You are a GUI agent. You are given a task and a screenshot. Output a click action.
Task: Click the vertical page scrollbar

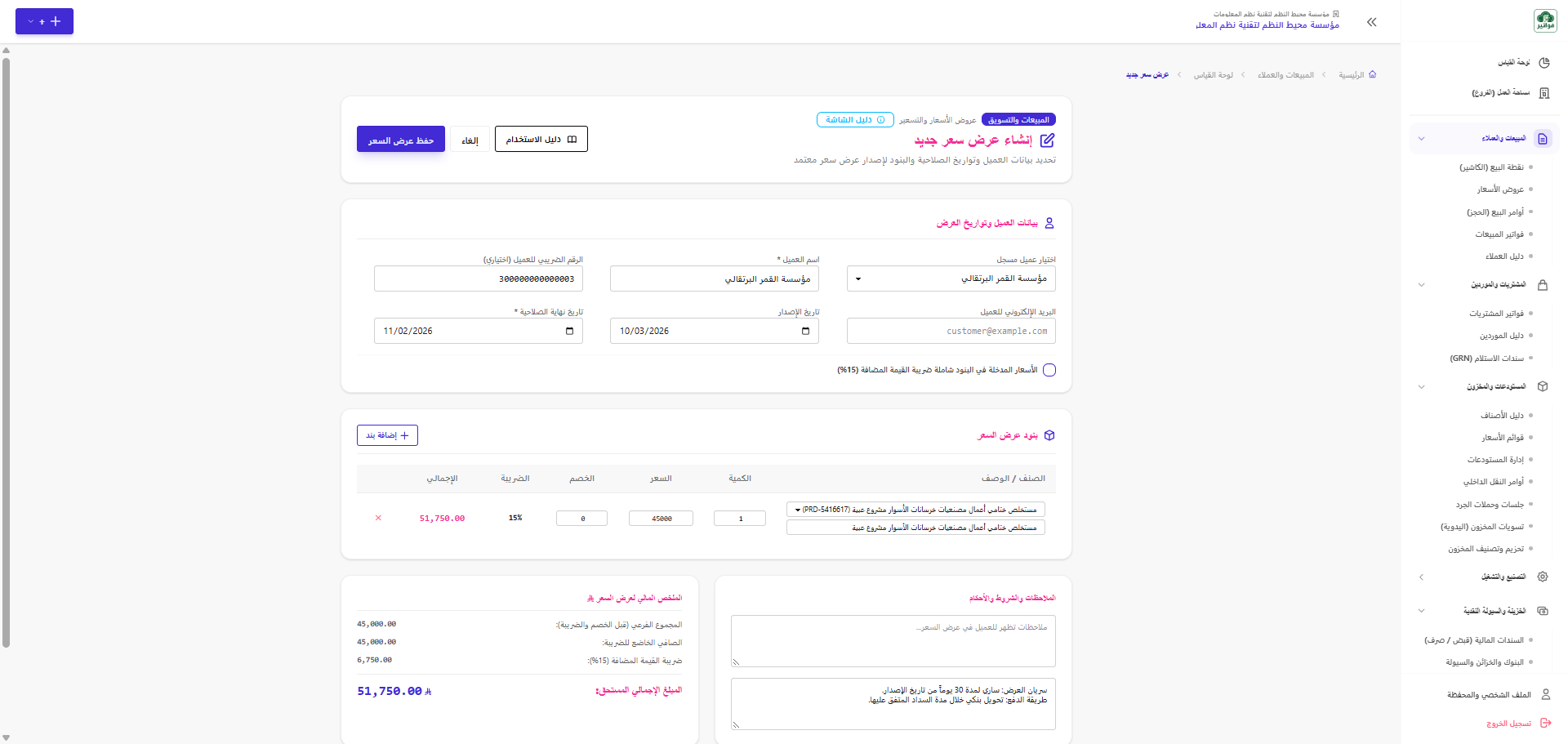pyautogui.click(x=7, y=351)
